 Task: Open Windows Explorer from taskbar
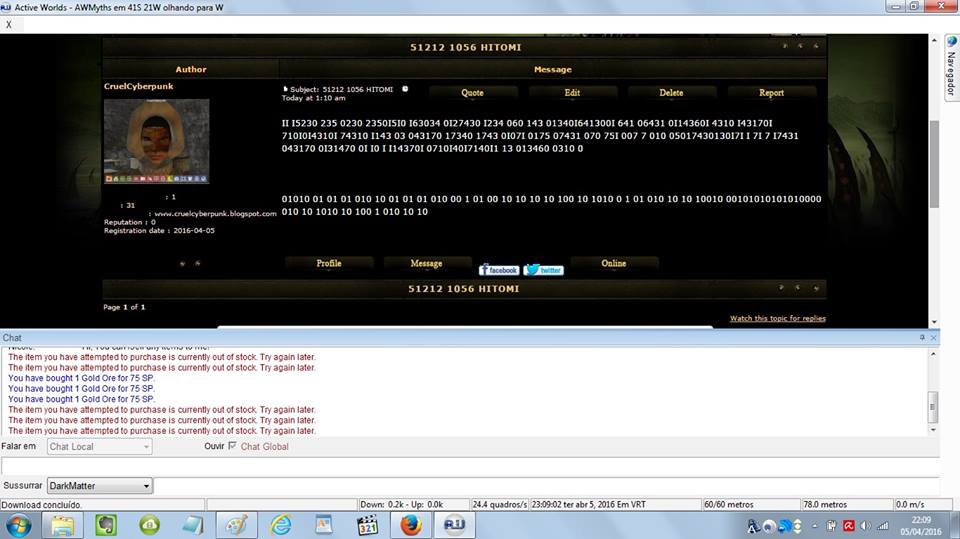click(x=62, y=526)
